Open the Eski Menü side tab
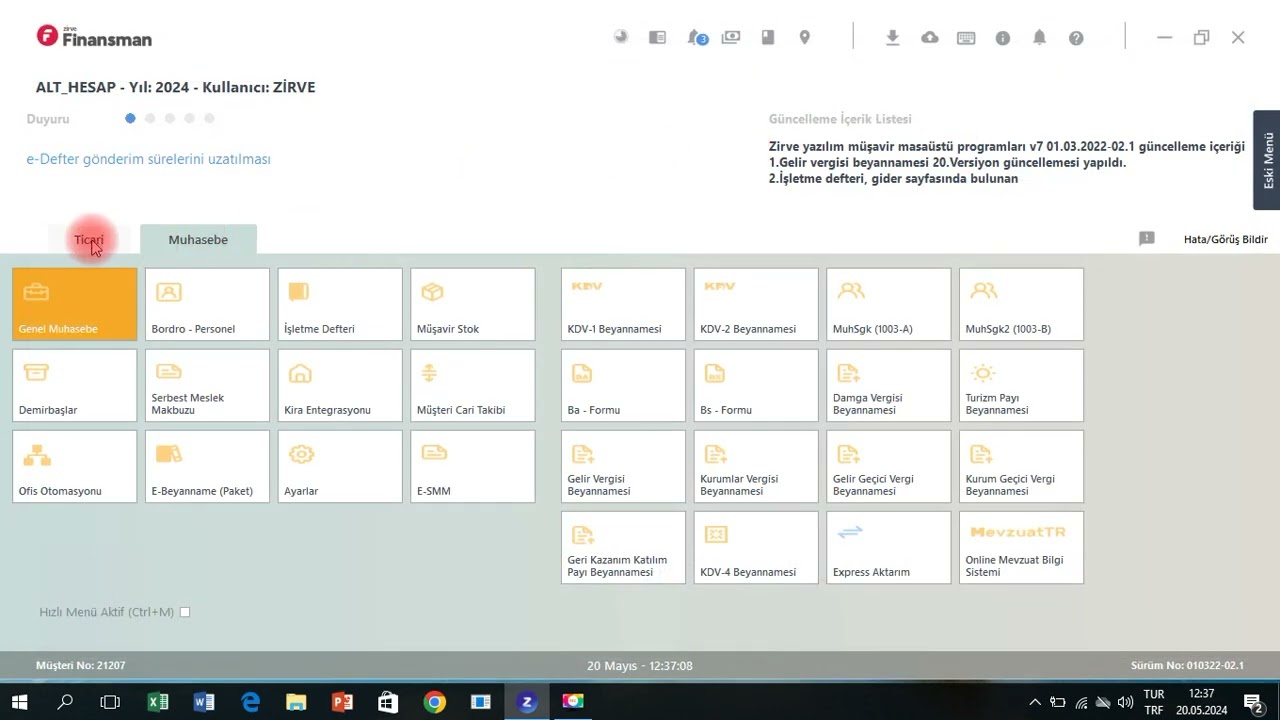The height and width of the screenshot is (720, 1280). (x=1267, y=160)
